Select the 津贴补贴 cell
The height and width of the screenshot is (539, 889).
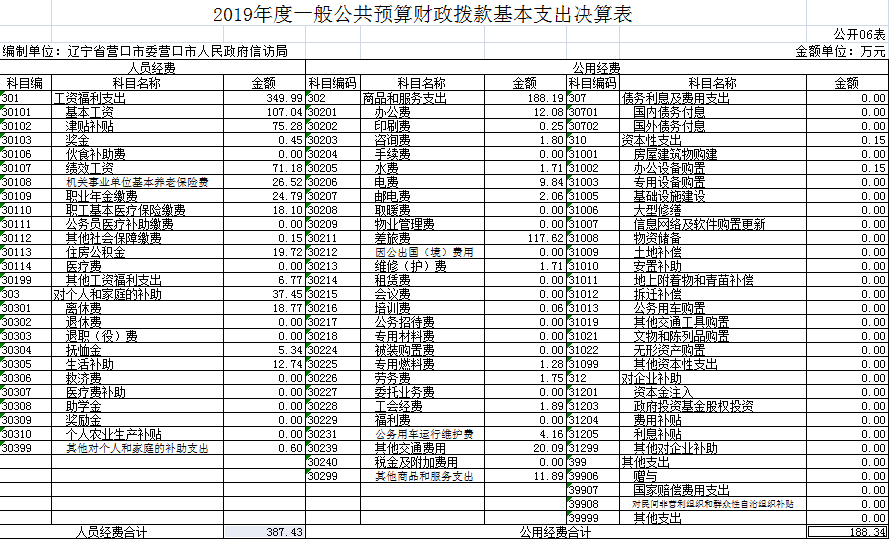pos(138,126)
